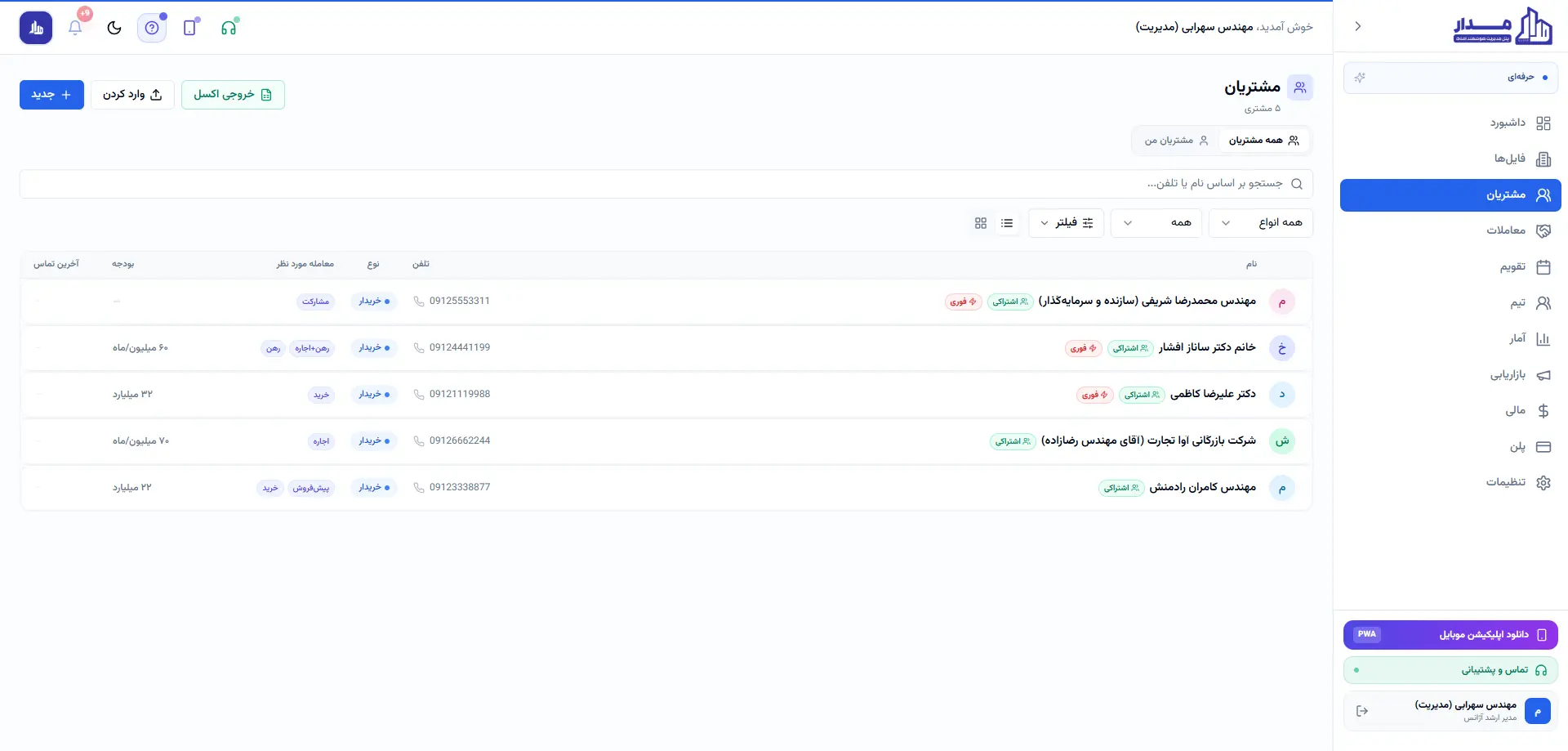This screenshot has width=1568, height=751.
Task: Open the همه status dropdown
Action: (x=1156, y=223)
